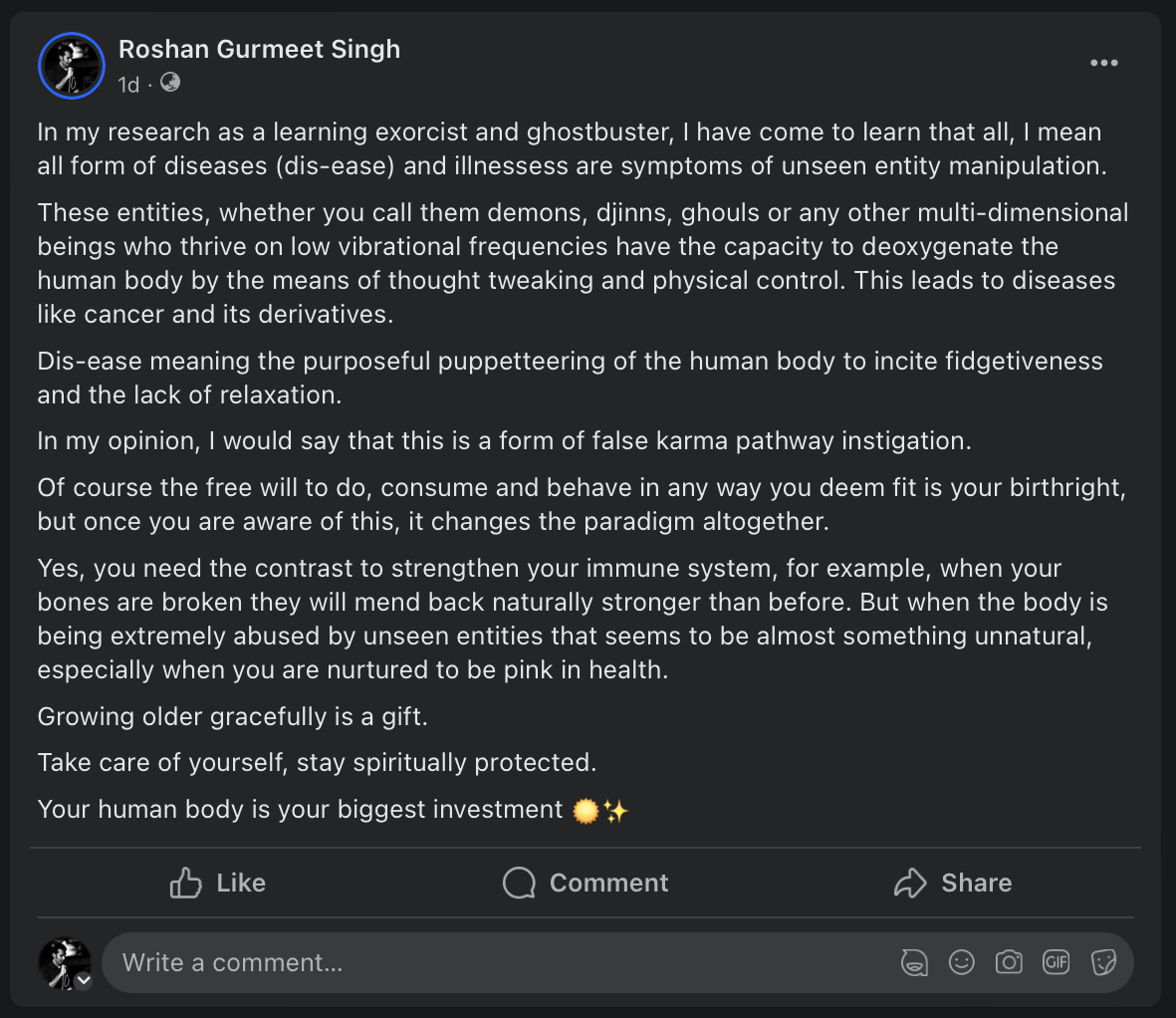
Task: Click the commenter avatar beside the comment box
Action: 65,963
